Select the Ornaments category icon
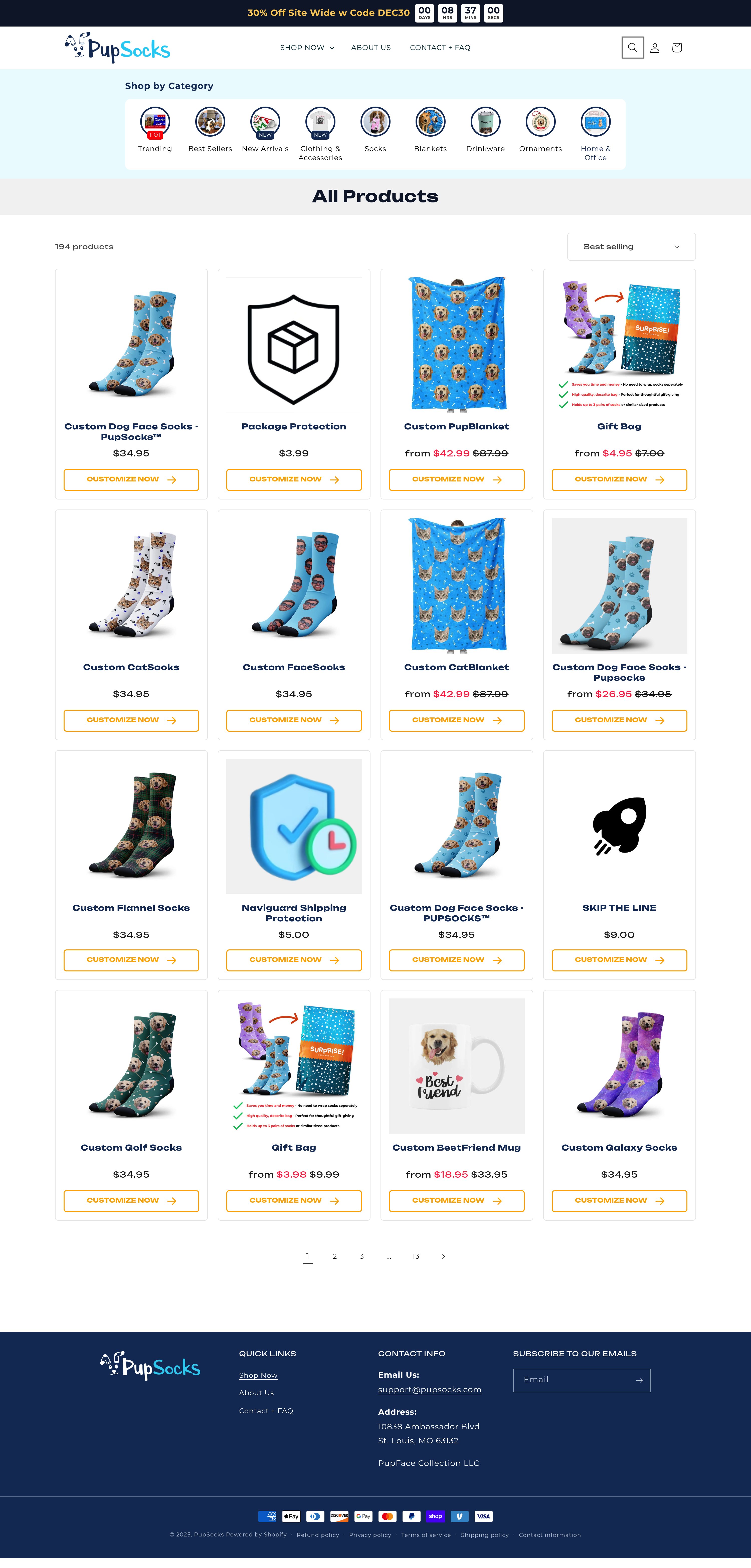This screenshot has width=751, height=1568. (x=540, y=122)
